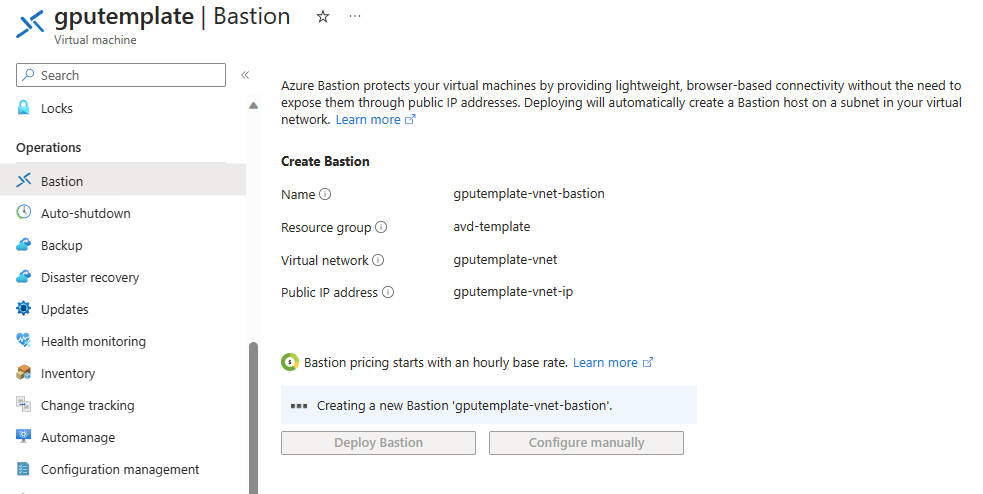Click the Auto-shutdown clock icon
The width and height of the screenshot is (983, 494).
(23, 212)
